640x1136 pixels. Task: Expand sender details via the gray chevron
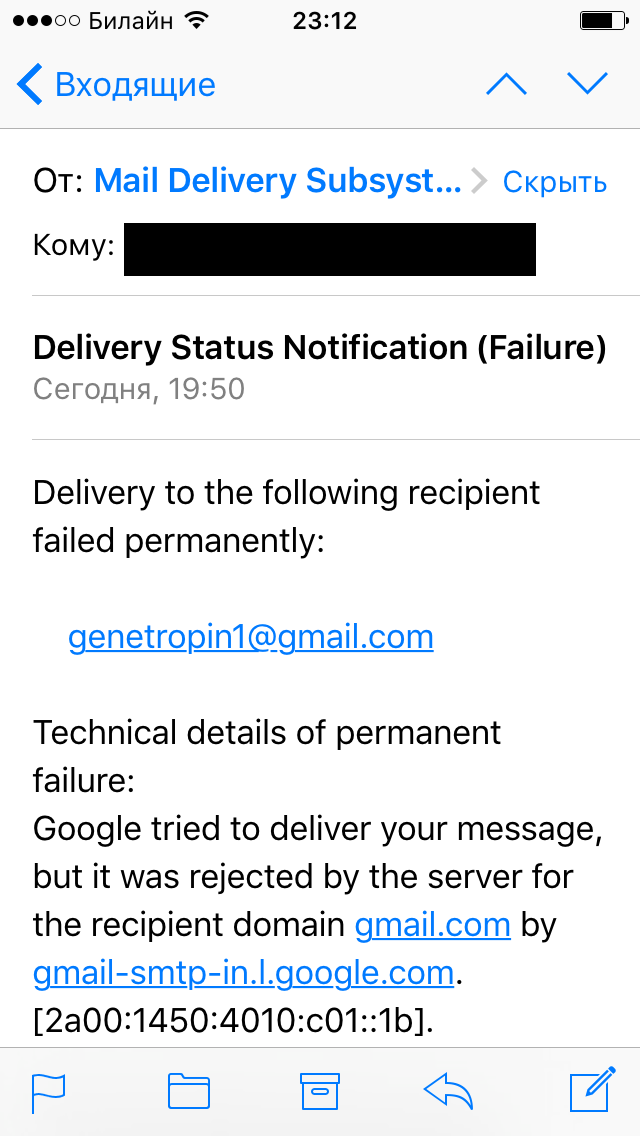(x=479, y=181)
